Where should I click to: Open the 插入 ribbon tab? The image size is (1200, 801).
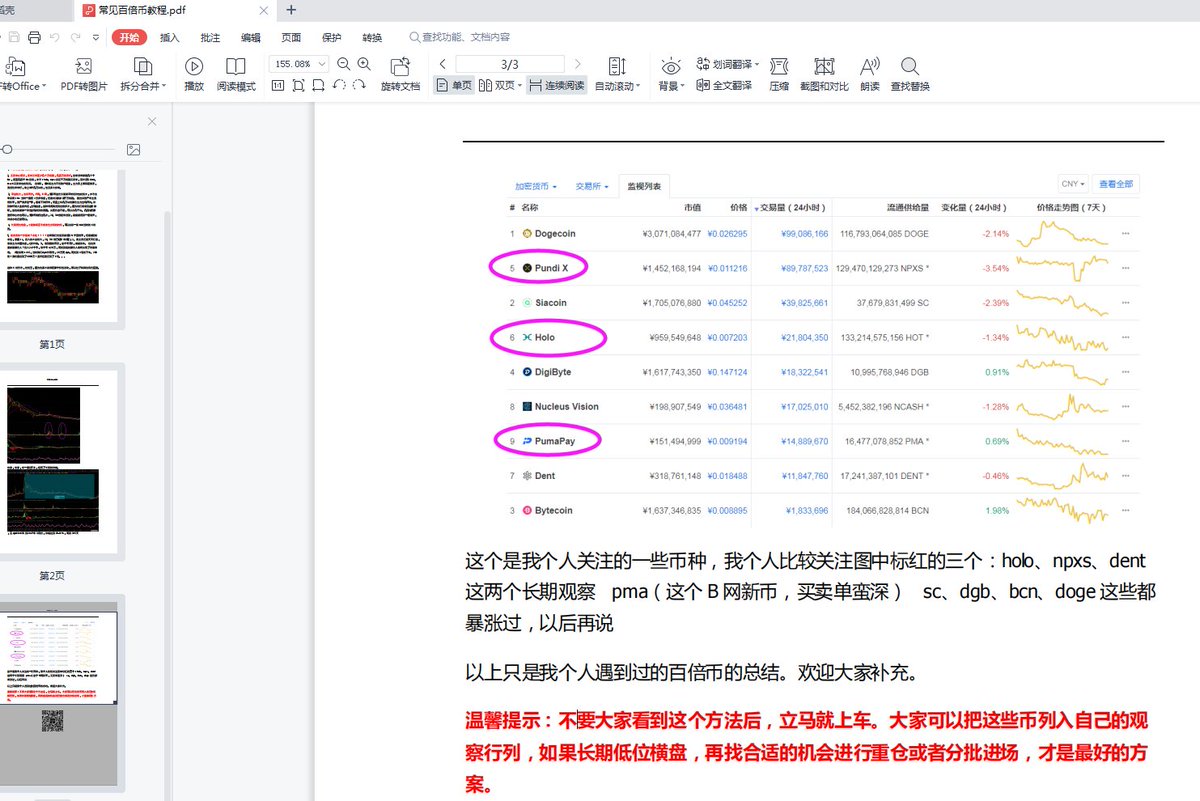pos(170,37)
